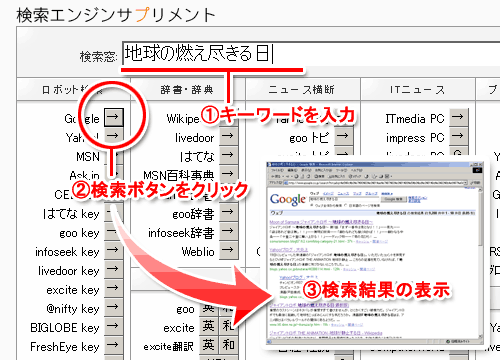Click the arrow beside FreshEye key
Image resolution: width=500 pixels, height=360 pixels.
(114, 345)
